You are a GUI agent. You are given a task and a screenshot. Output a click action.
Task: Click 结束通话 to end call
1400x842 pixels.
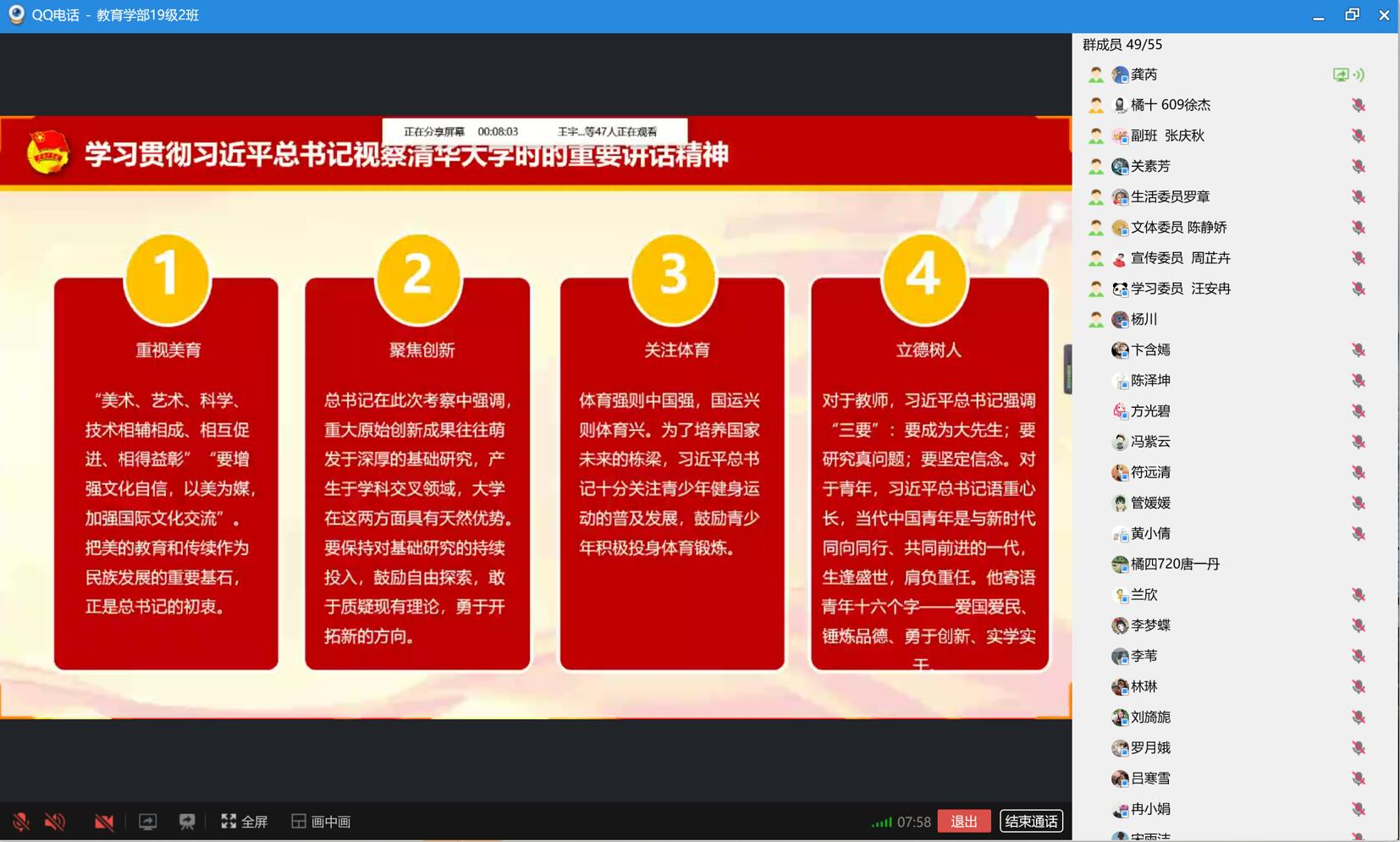click(1030, 822)
